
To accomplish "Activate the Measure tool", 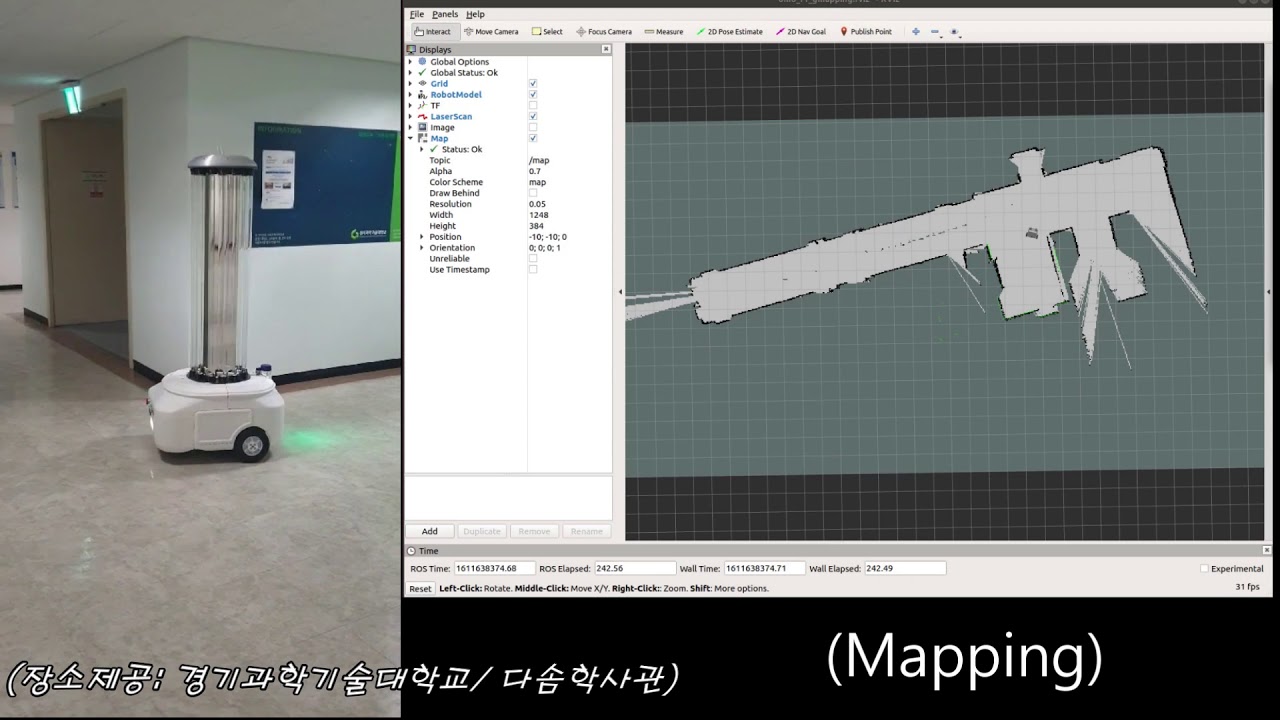I will pos(664,32).
